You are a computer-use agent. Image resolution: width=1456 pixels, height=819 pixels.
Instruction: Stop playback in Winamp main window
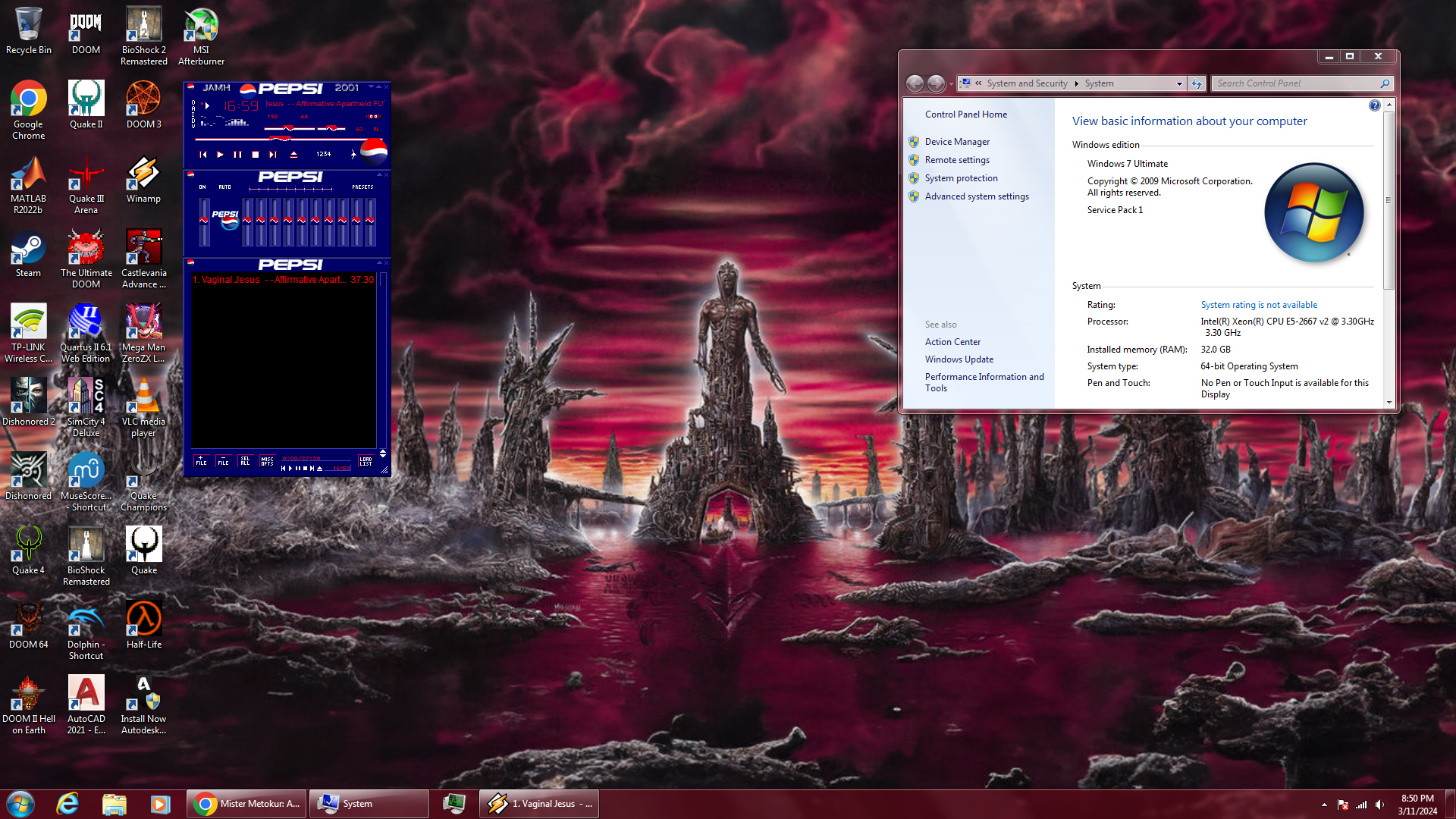[x=256, y=154]
